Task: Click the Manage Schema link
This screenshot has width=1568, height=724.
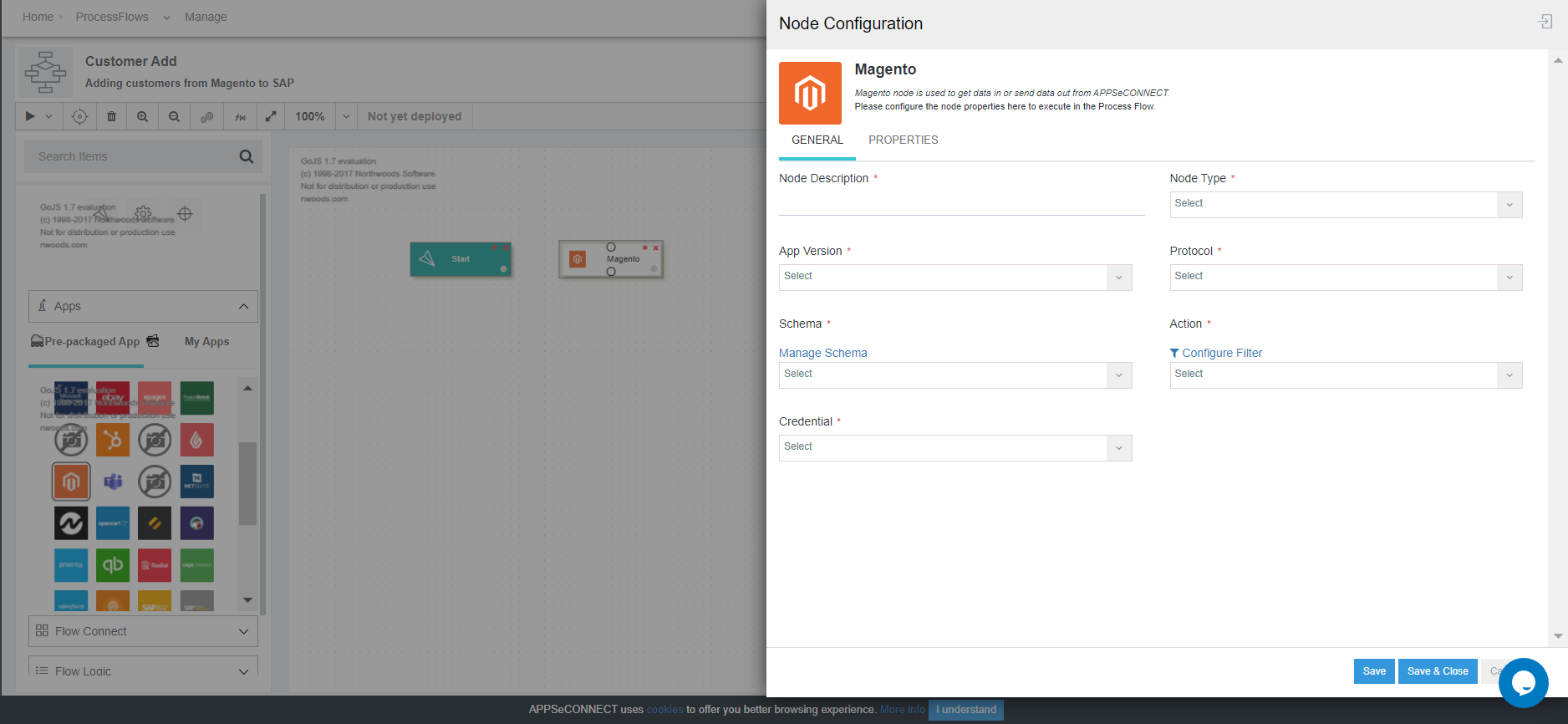Action: click(x=823, y=353)
